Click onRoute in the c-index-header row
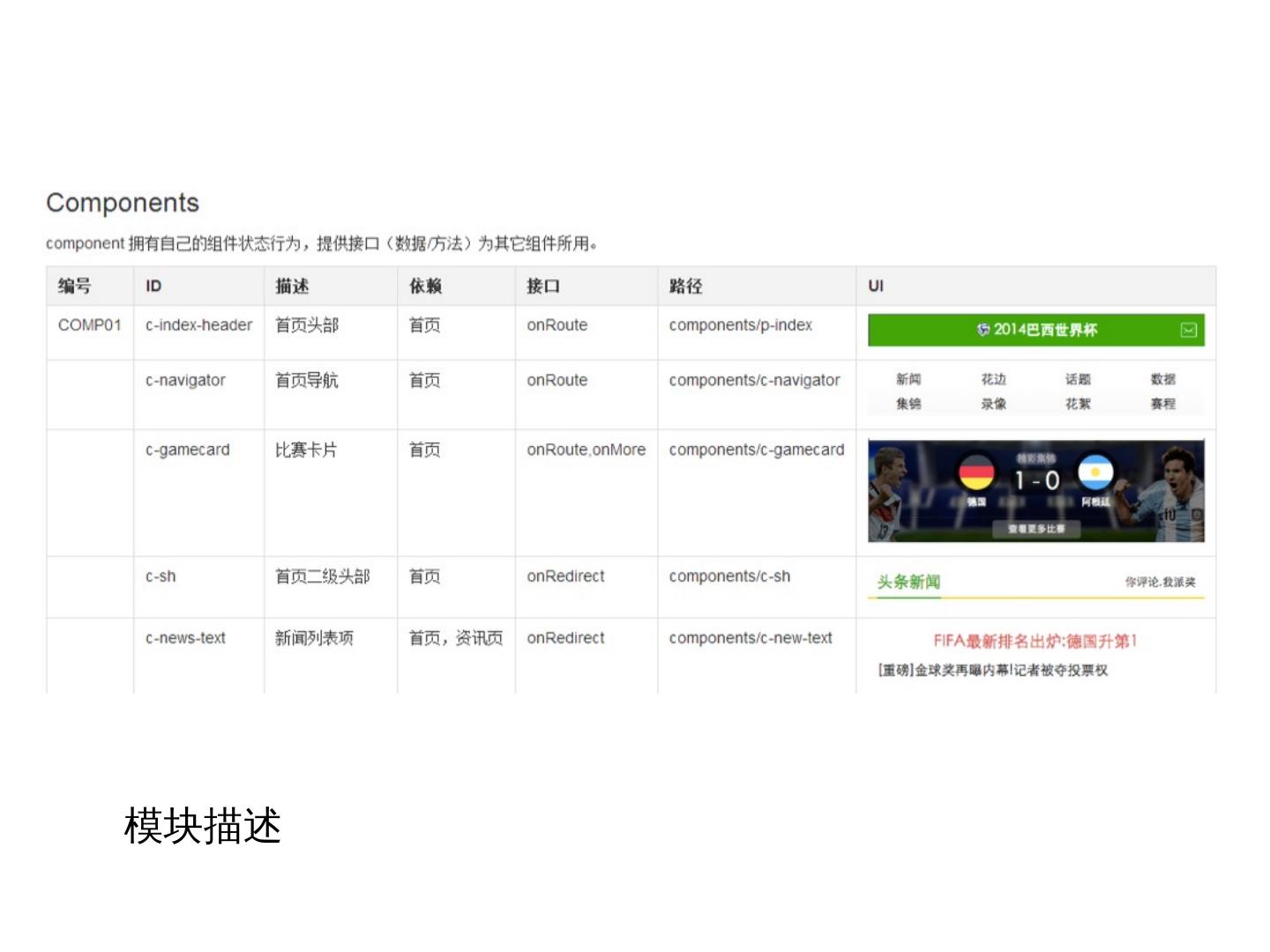This screenshot has width=1270, height=952. pyautogui.click(x=557, y=325)
